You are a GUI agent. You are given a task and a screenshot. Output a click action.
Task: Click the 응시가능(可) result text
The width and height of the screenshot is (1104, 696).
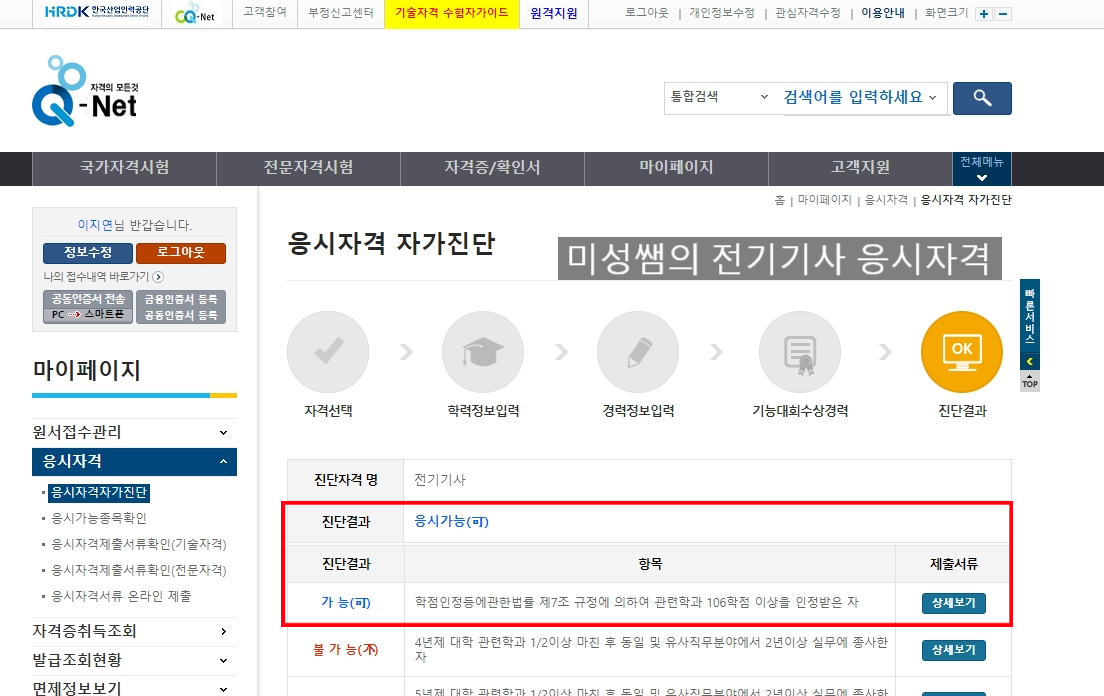point(451,521)
